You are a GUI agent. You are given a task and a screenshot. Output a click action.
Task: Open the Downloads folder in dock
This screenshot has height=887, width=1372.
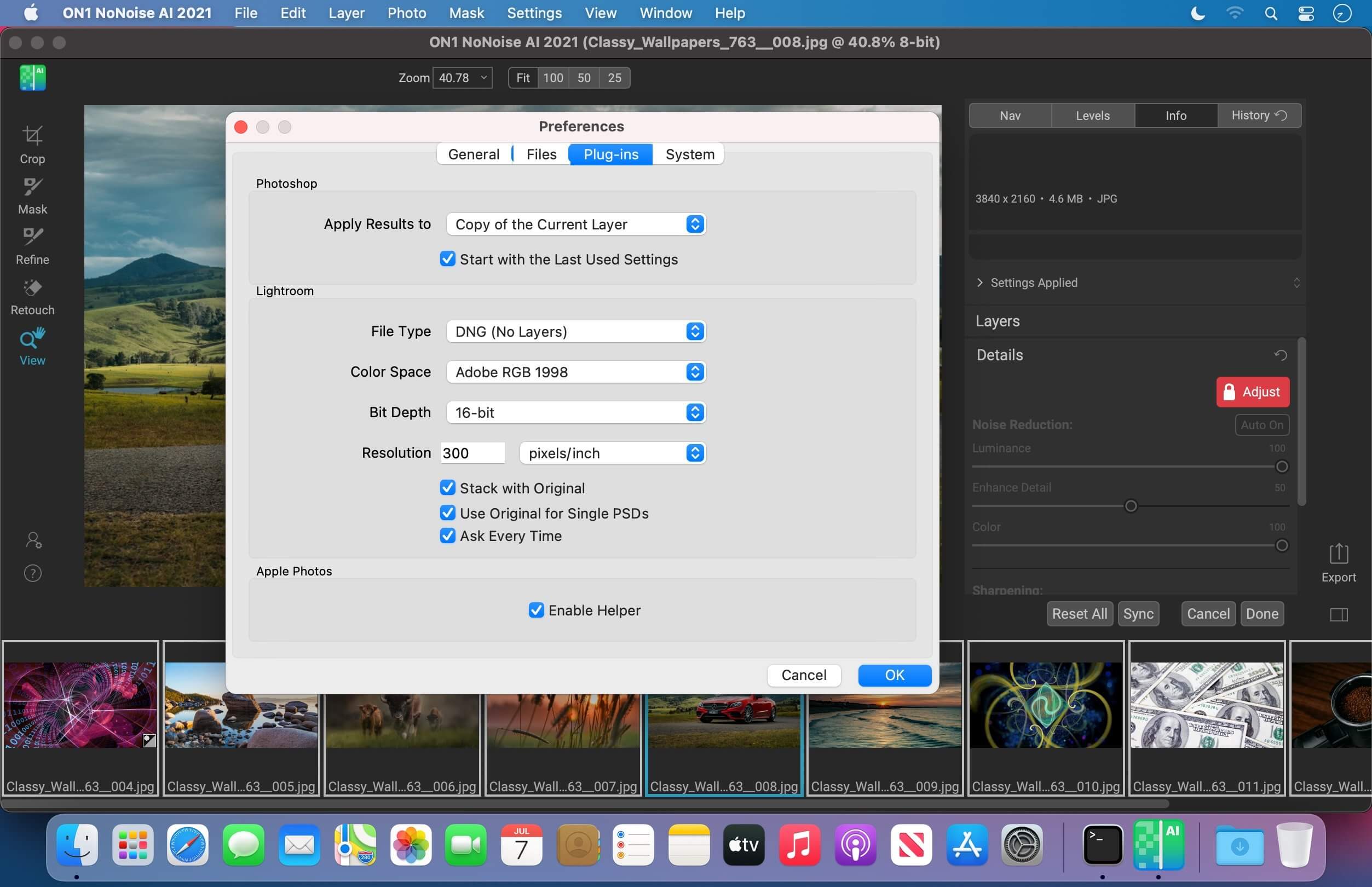[x=1240, y=845]
